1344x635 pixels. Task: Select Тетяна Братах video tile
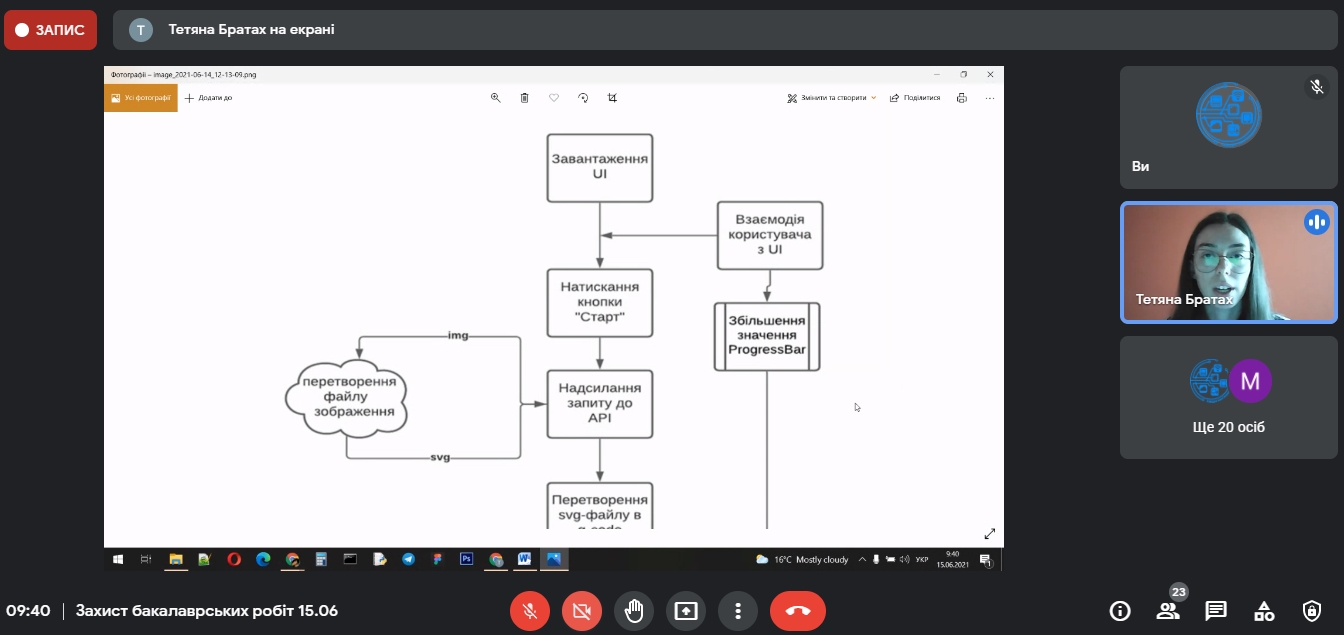pos(1228,263)
